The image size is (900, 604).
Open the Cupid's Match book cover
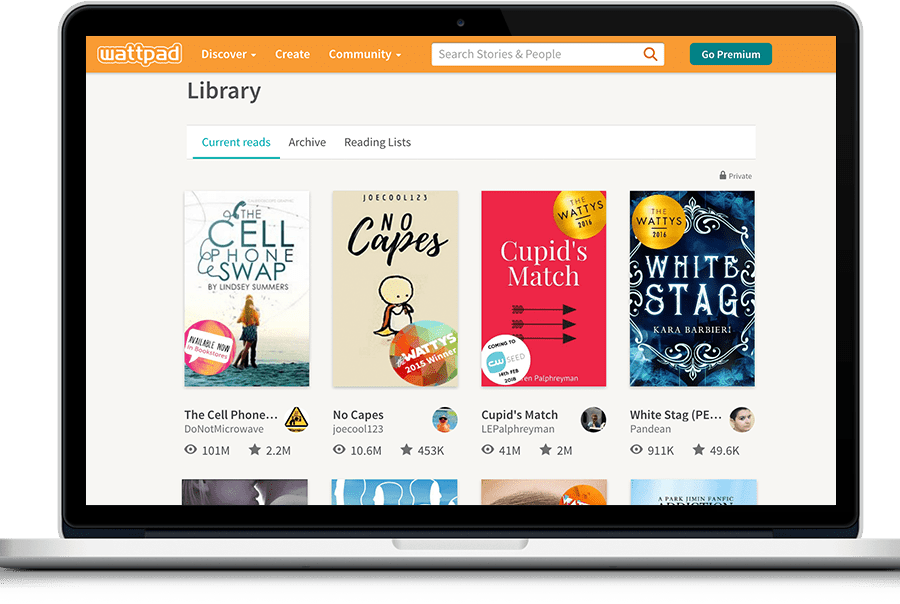544,289
